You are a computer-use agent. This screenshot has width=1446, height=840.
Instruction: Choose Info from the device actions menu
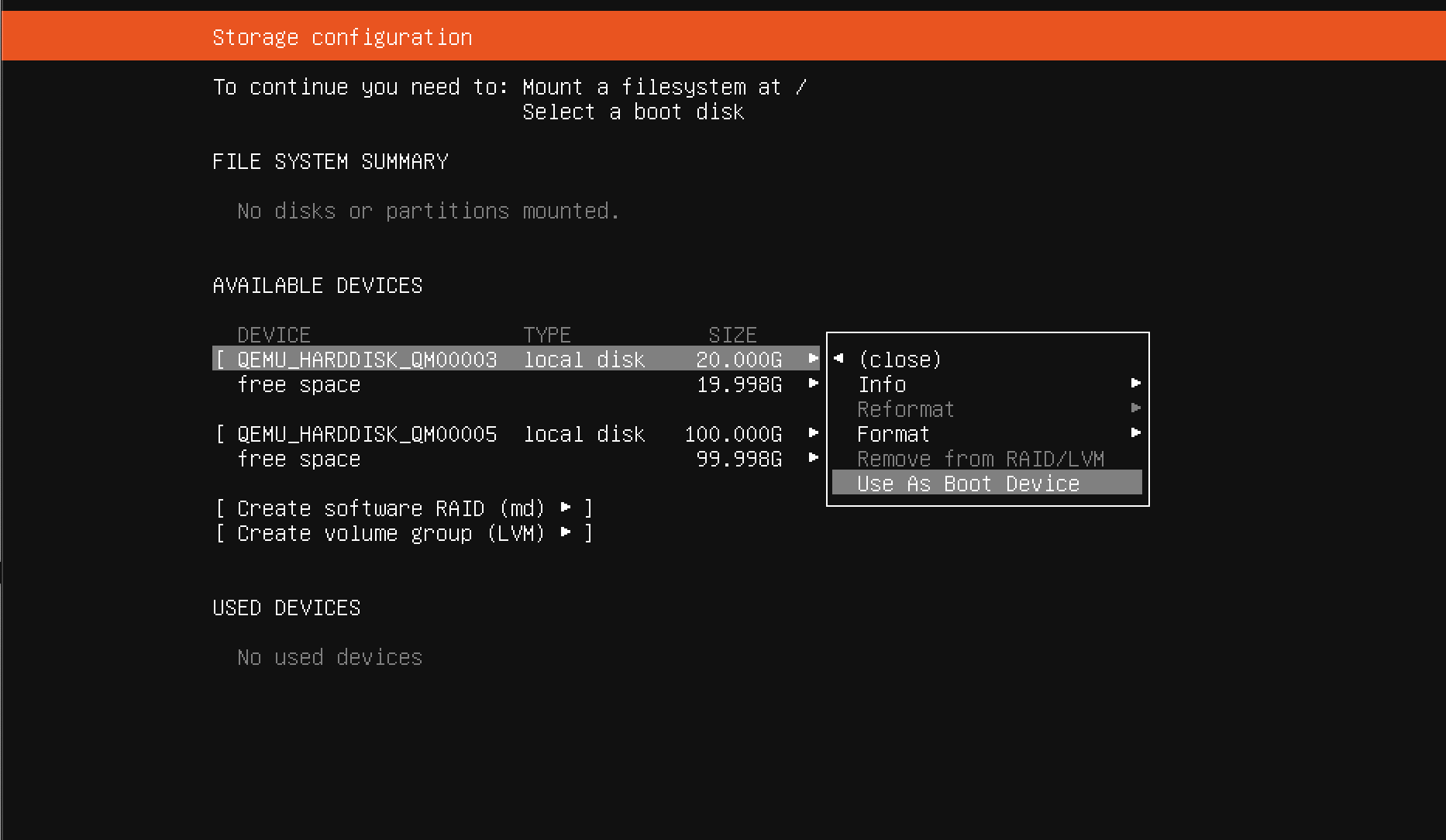click(882, 384)
